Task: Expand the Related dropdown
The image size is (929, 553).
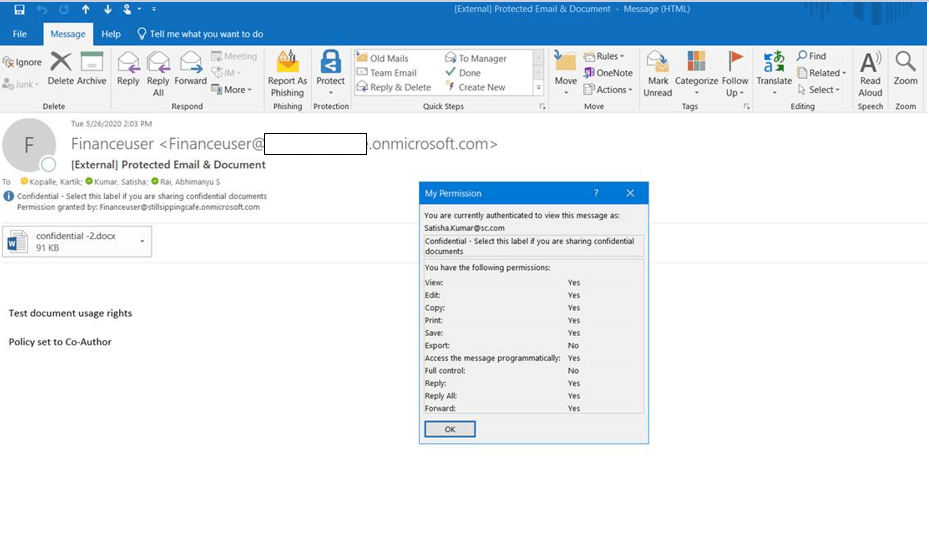Action: 821,72
